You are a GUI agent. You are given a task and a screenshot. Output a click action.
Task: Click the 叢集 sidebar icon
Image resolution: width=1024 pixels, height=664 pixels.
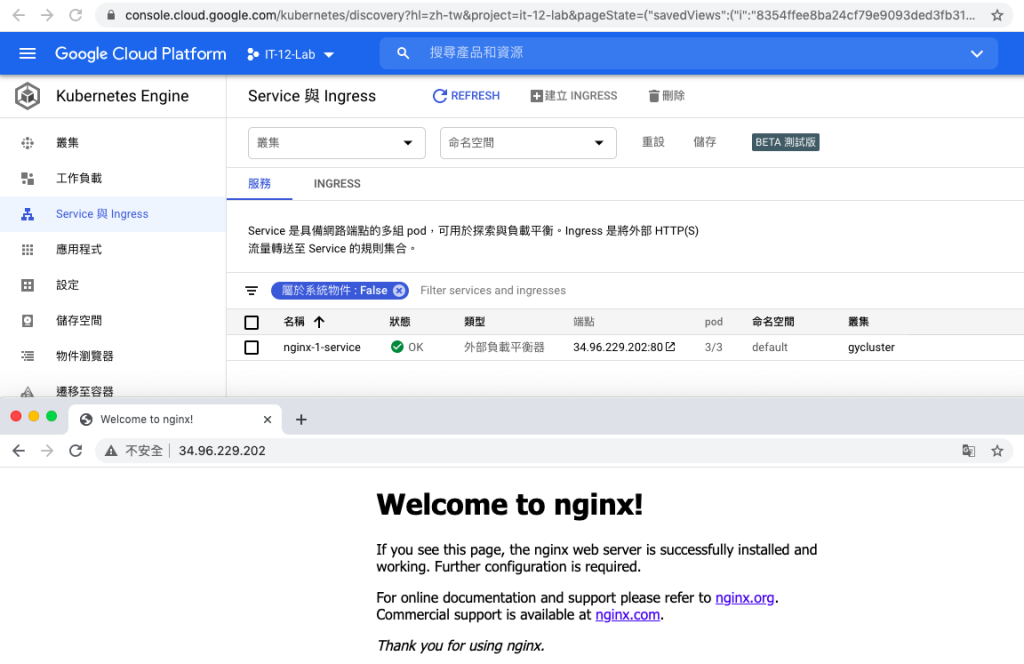click(x=27, y=143)
